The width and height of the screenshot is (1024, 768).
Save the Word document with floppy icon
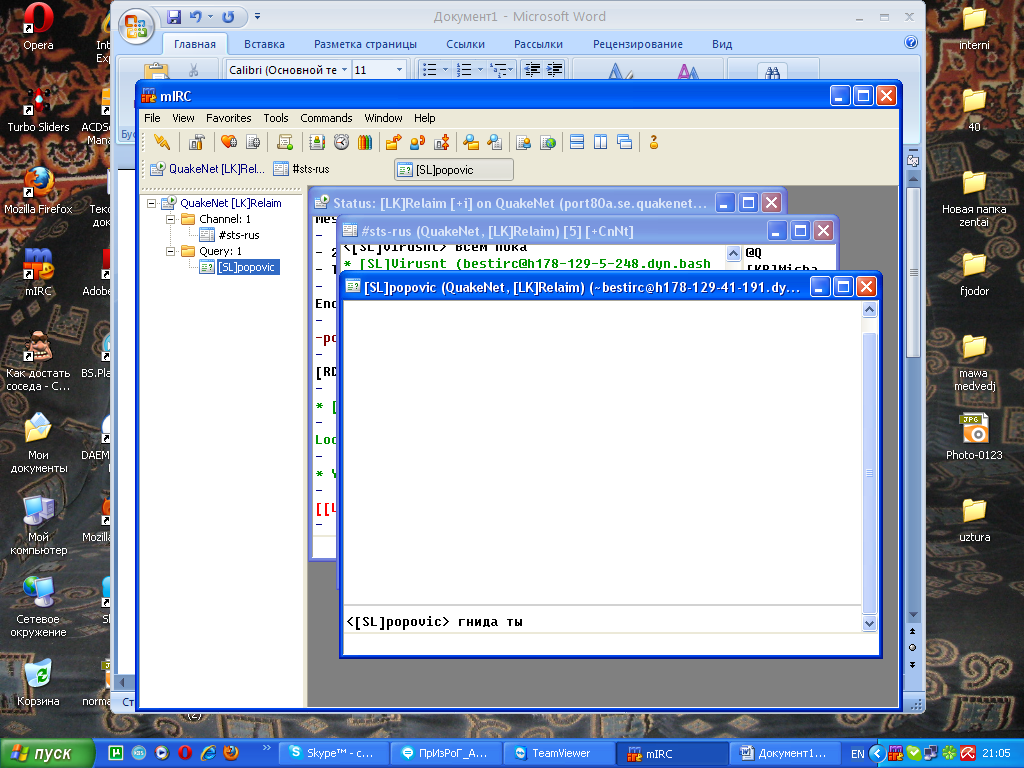click(x=174, y=17)
